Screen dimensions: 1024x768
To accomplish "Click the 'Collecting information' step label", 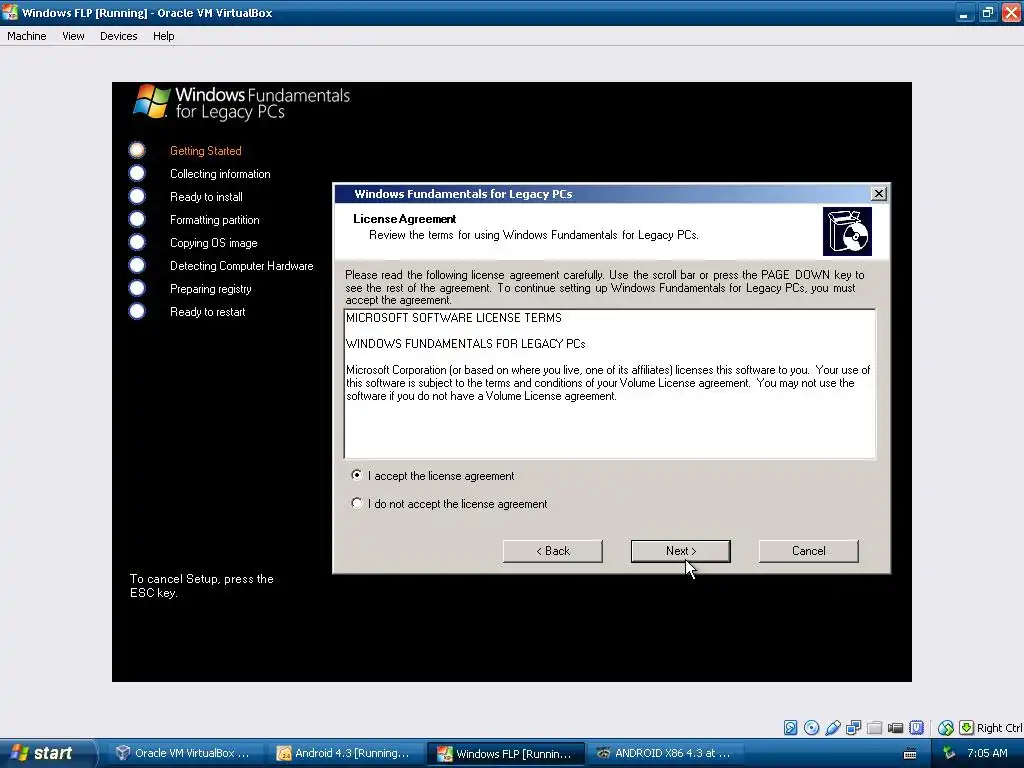I will click(x=220, y=174).
